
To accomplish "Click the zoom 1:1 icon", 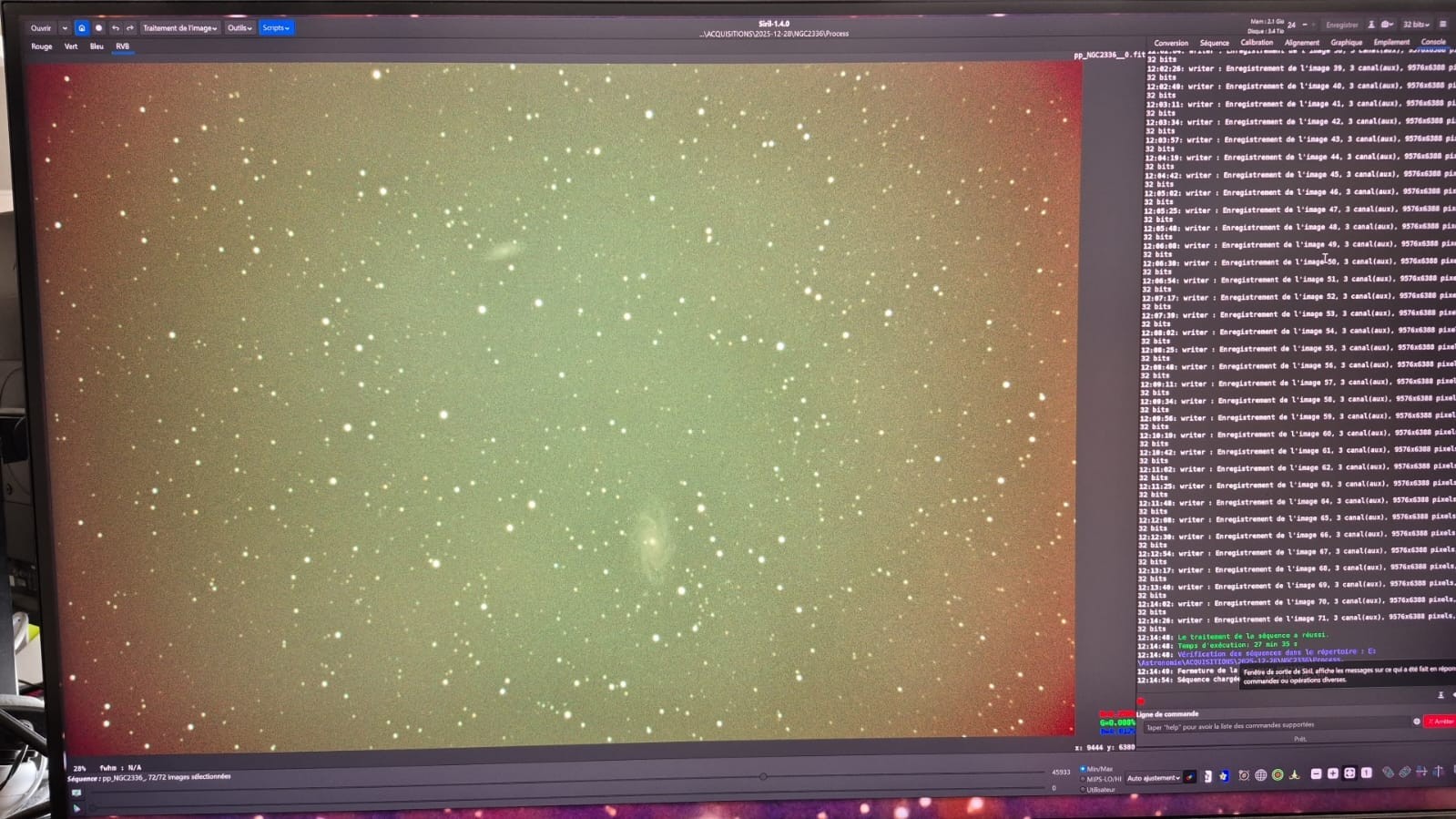I will tap(1366, 773).
